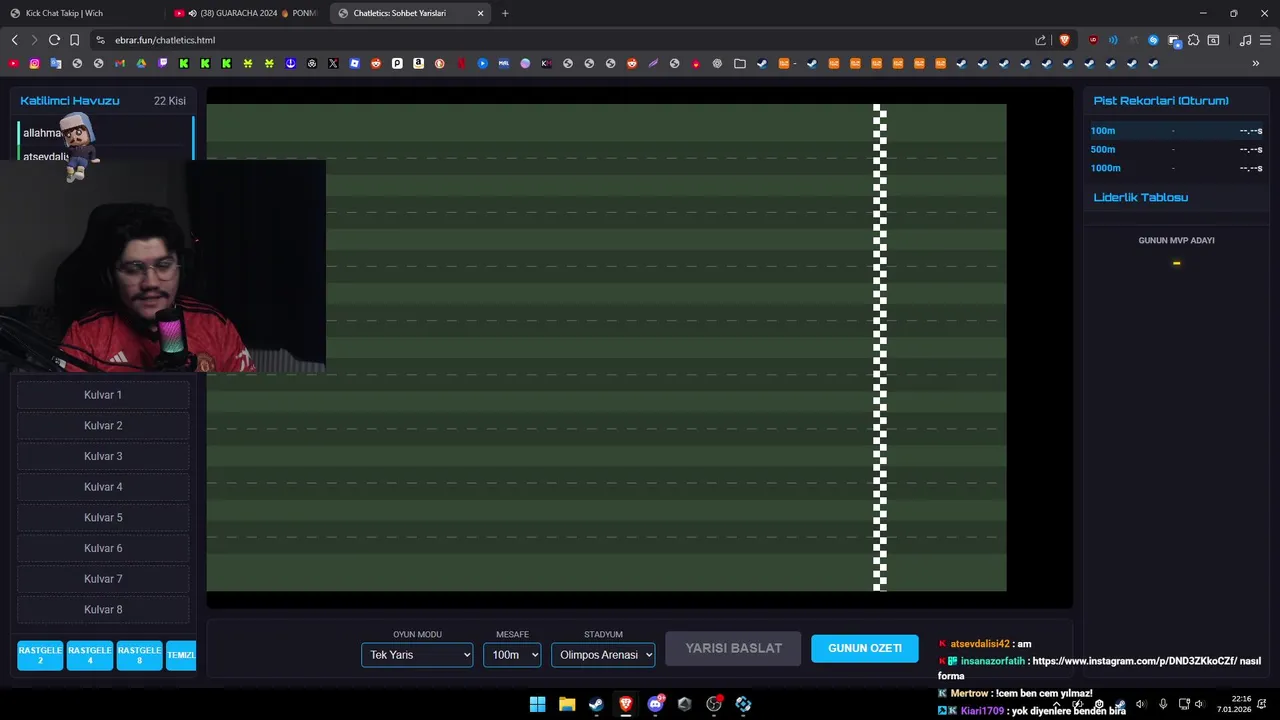Open Steam from the taskbar
This screenshot has width=1280, height=720.
[x=596, y=704]
